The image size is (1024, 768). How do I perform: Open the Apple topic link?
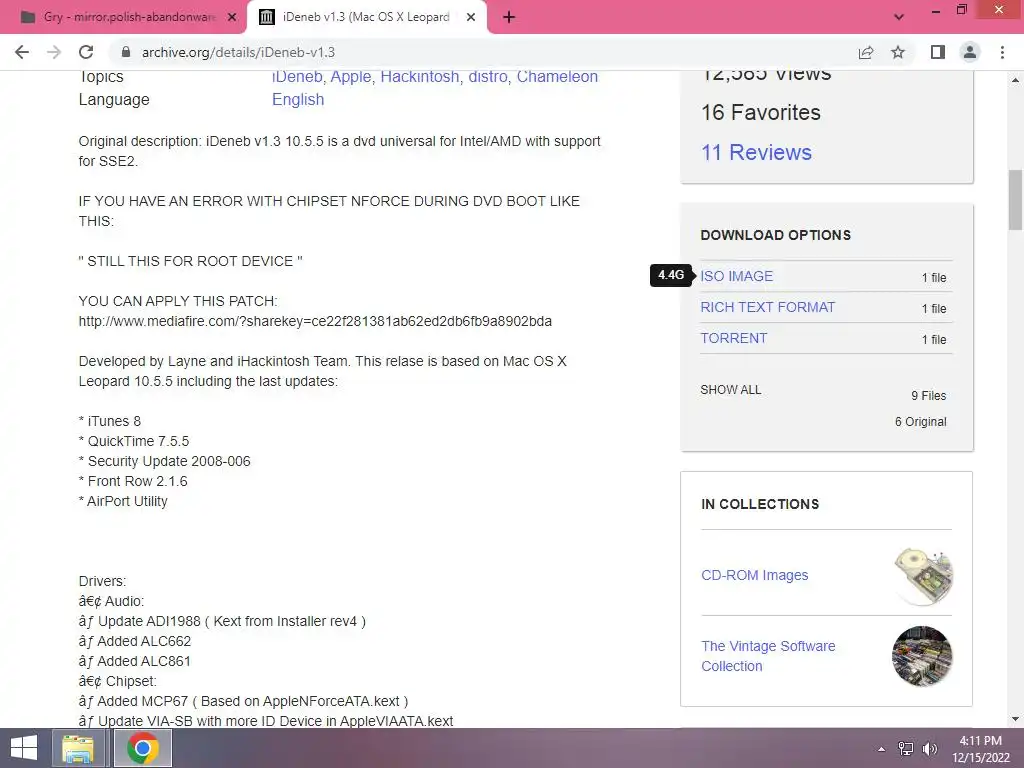351,76
